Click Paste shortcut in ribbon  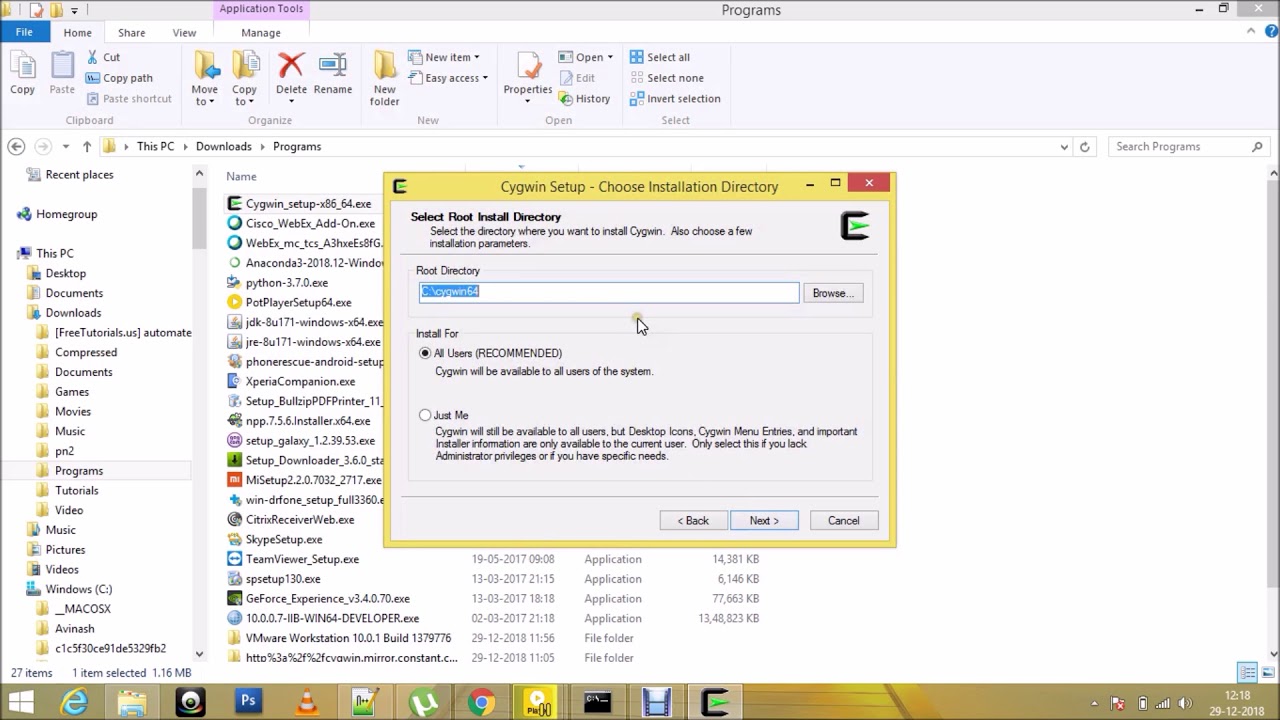129,98
